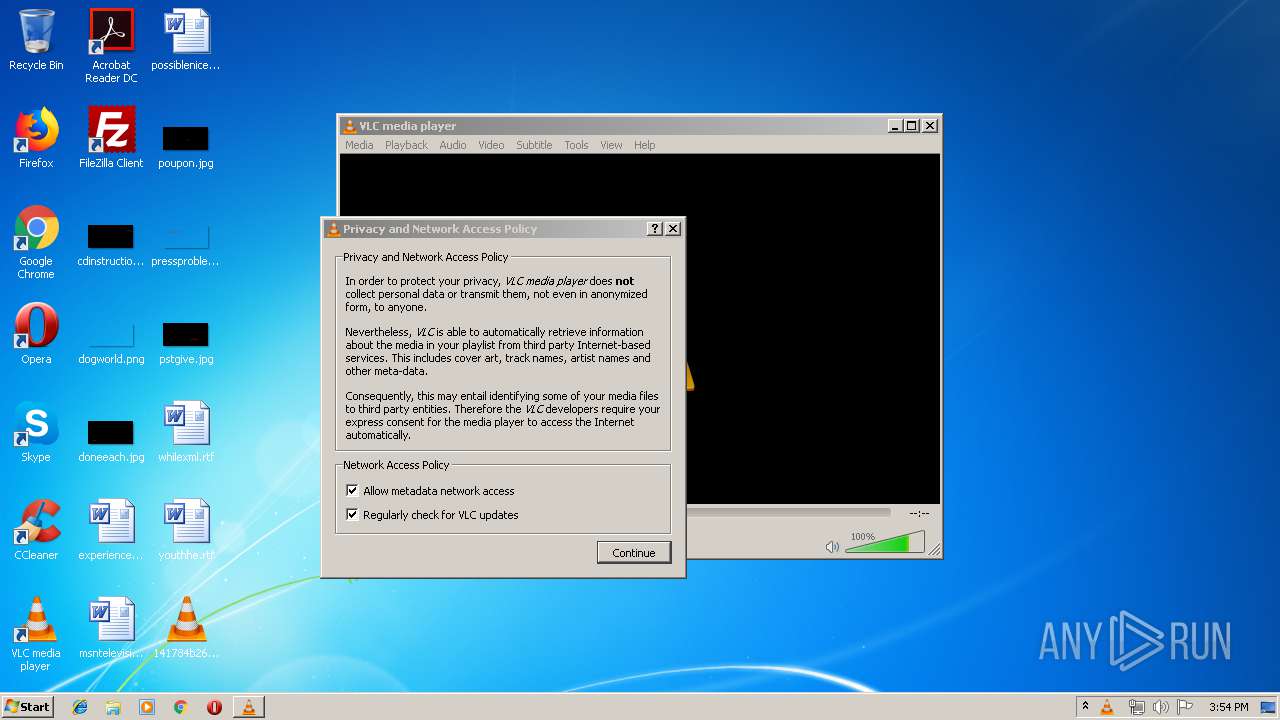Screen dimensions: 1280x720
Task: Select the Google Chrome desktop shortcut
Action: (x=36, y=243)
